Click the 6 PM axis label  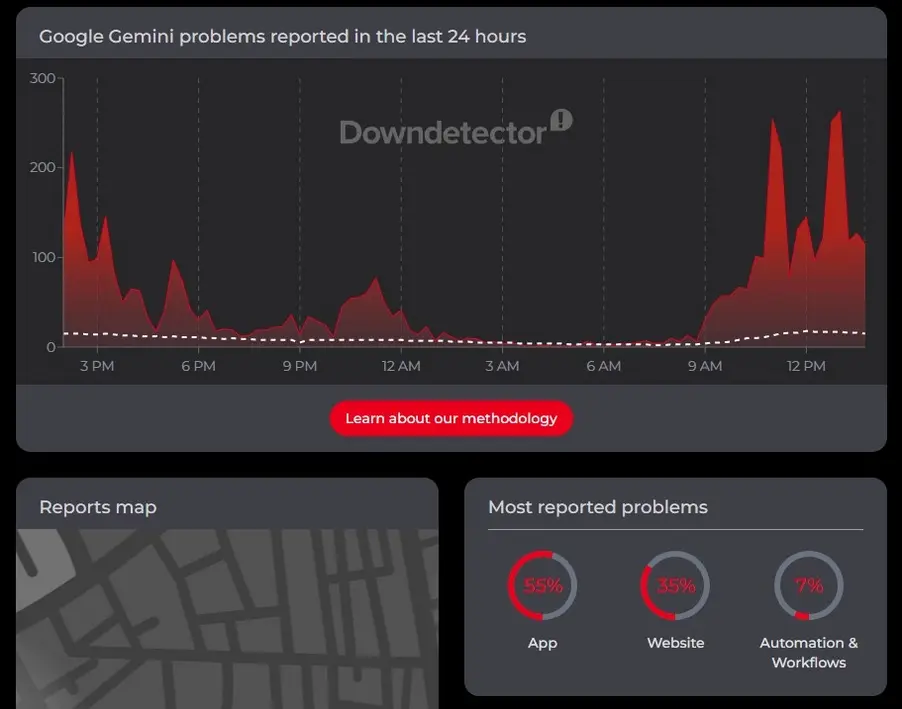[198, 366]
